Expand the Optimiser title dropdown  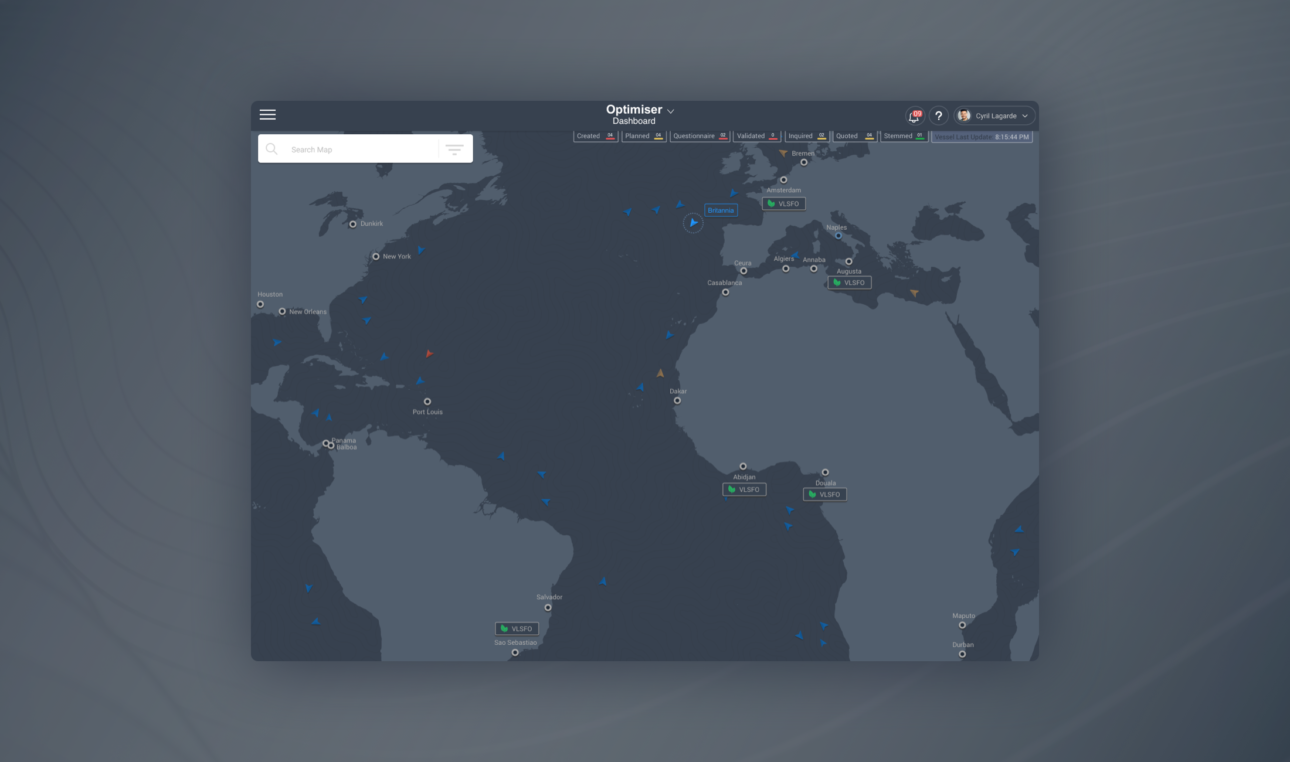coord(671,111)
